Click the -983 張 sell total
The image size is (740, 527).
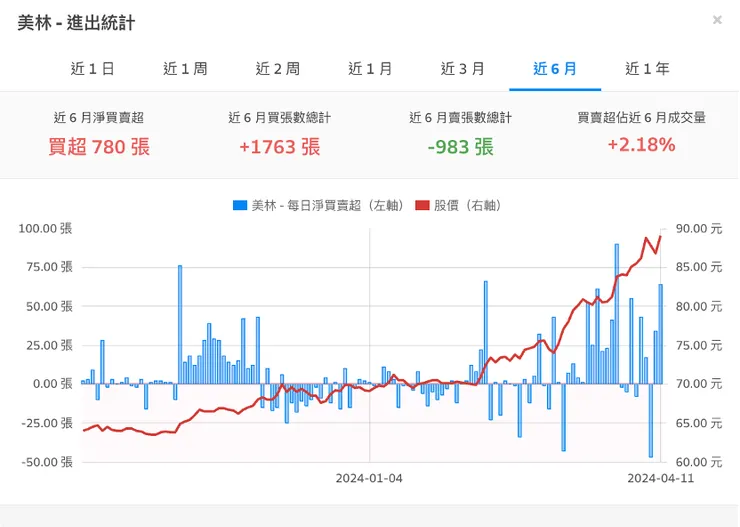tap(461, 147)
